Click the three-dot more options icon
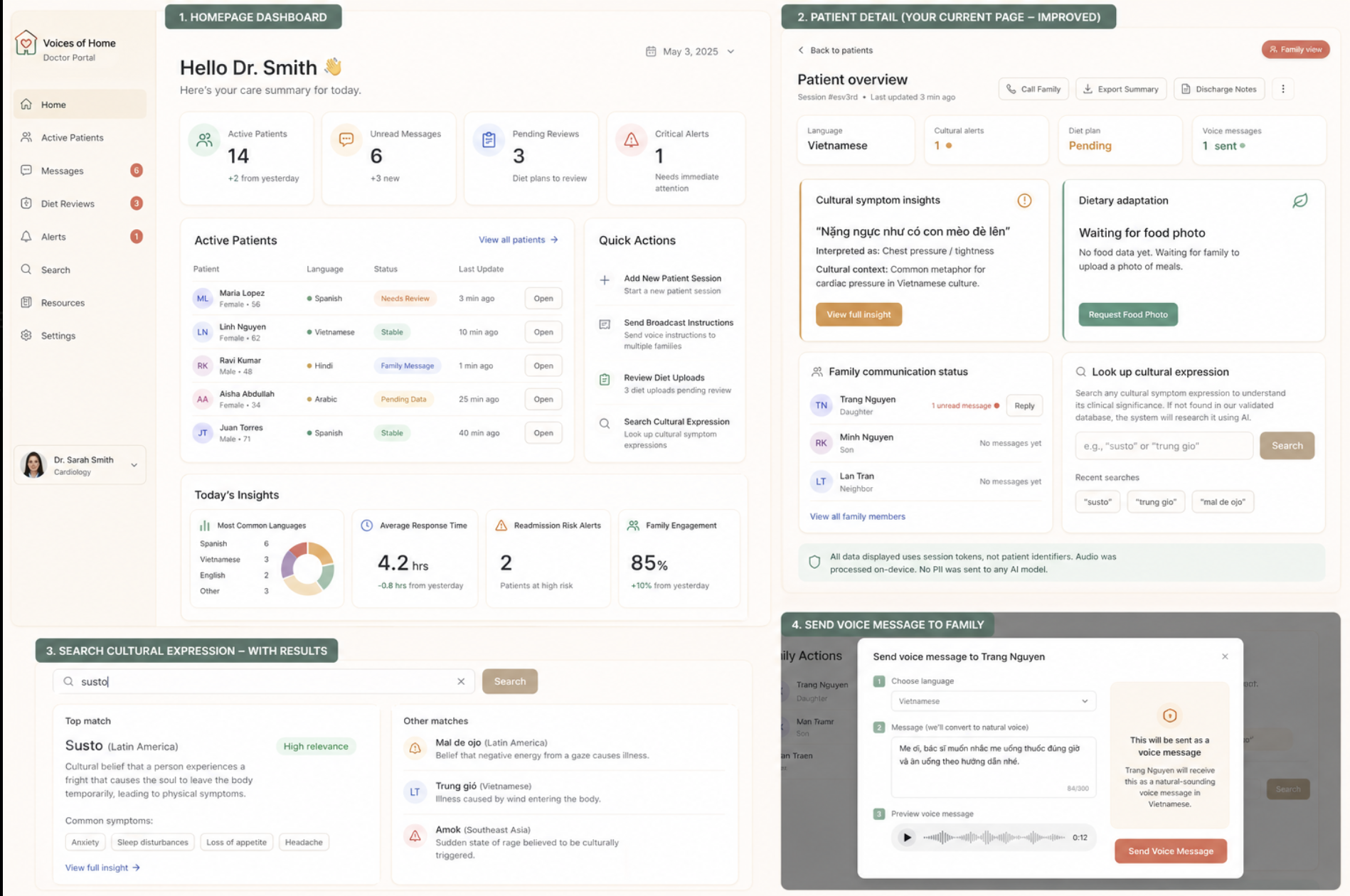This screenshot has width=1350, height=896. tap(1283, 89)
